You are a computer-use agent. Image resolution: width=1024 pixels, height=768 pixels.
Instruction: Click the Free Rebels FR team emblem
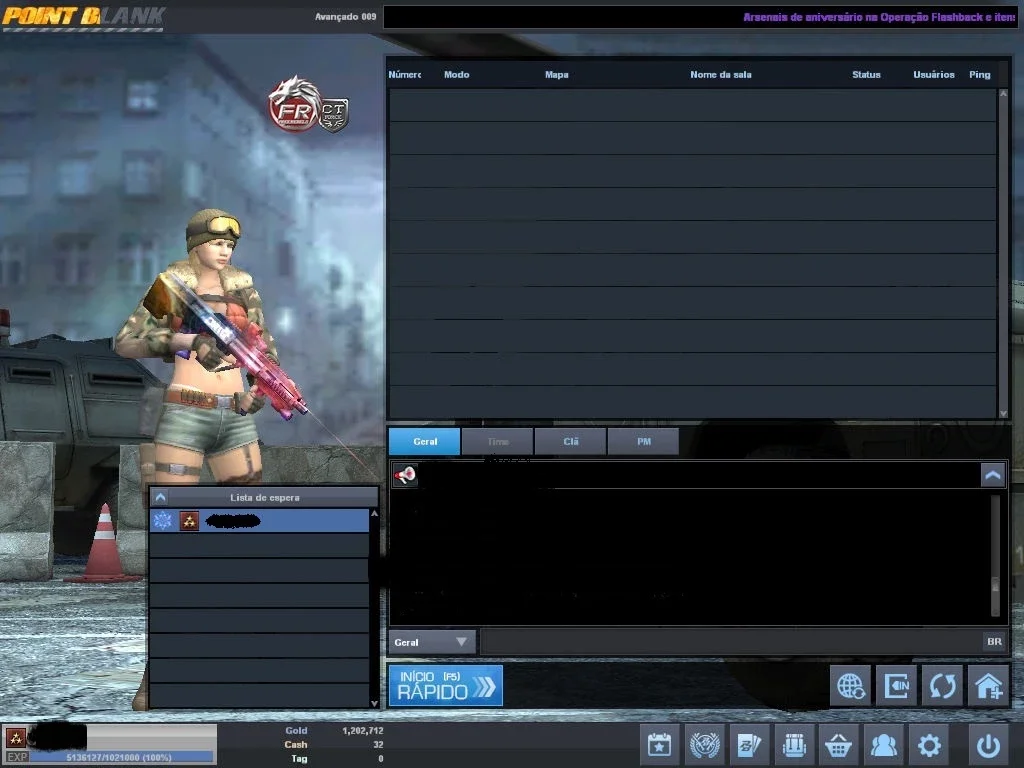(x=293, y=104)
